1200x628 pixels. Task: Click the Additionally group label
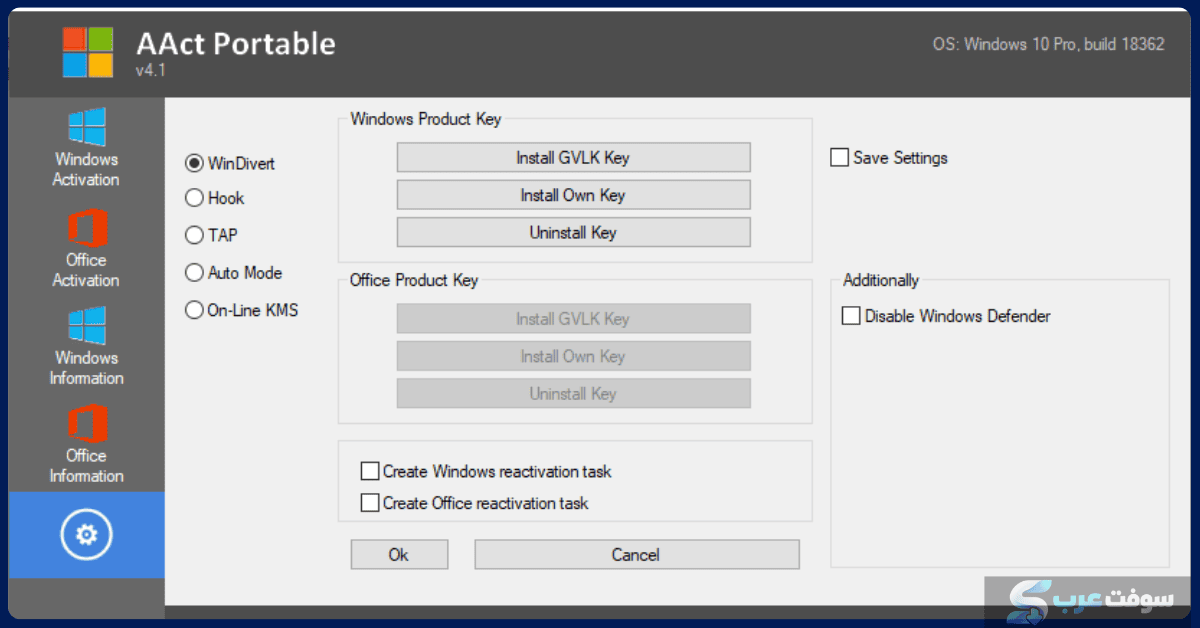coord(881,280)
